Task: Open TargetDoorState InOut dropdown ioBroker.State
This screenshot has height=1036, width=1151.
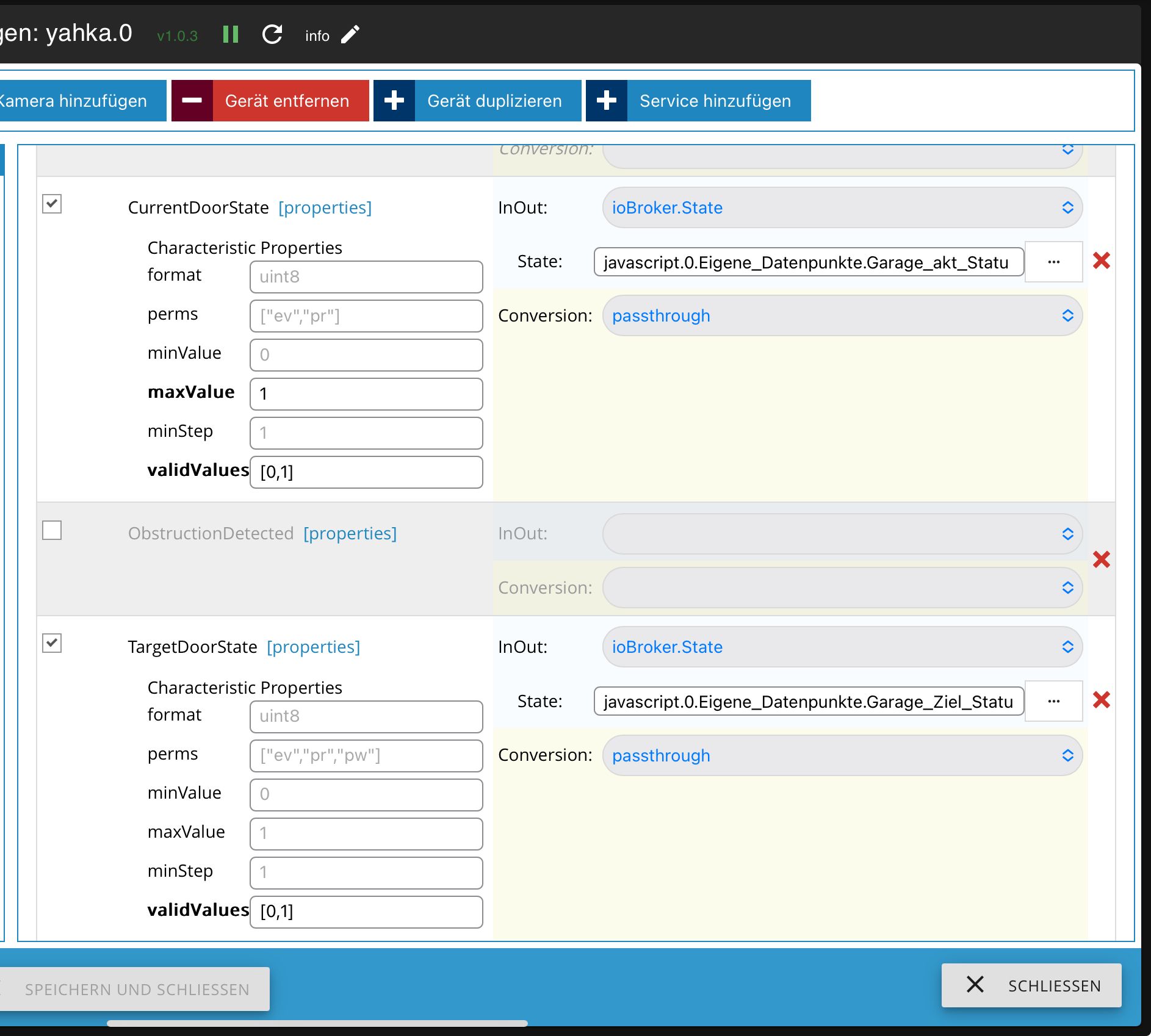Action: coord(842,647)
